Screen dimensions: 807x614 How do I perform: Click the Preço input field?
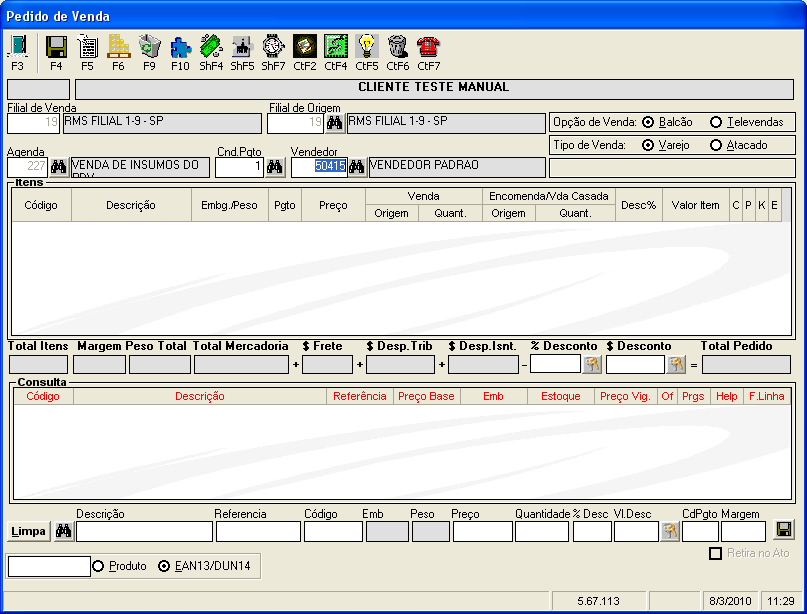(x=483, y=532)
